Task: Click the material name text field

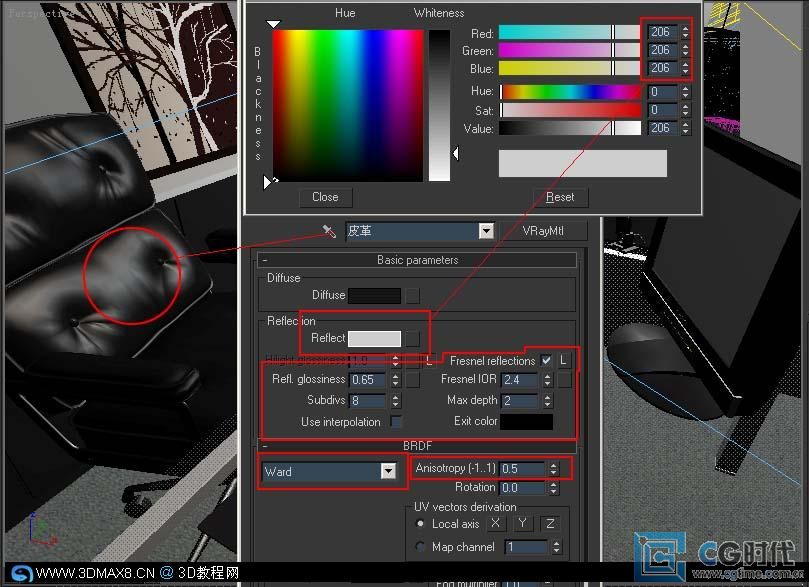Action: click(413, 231)
